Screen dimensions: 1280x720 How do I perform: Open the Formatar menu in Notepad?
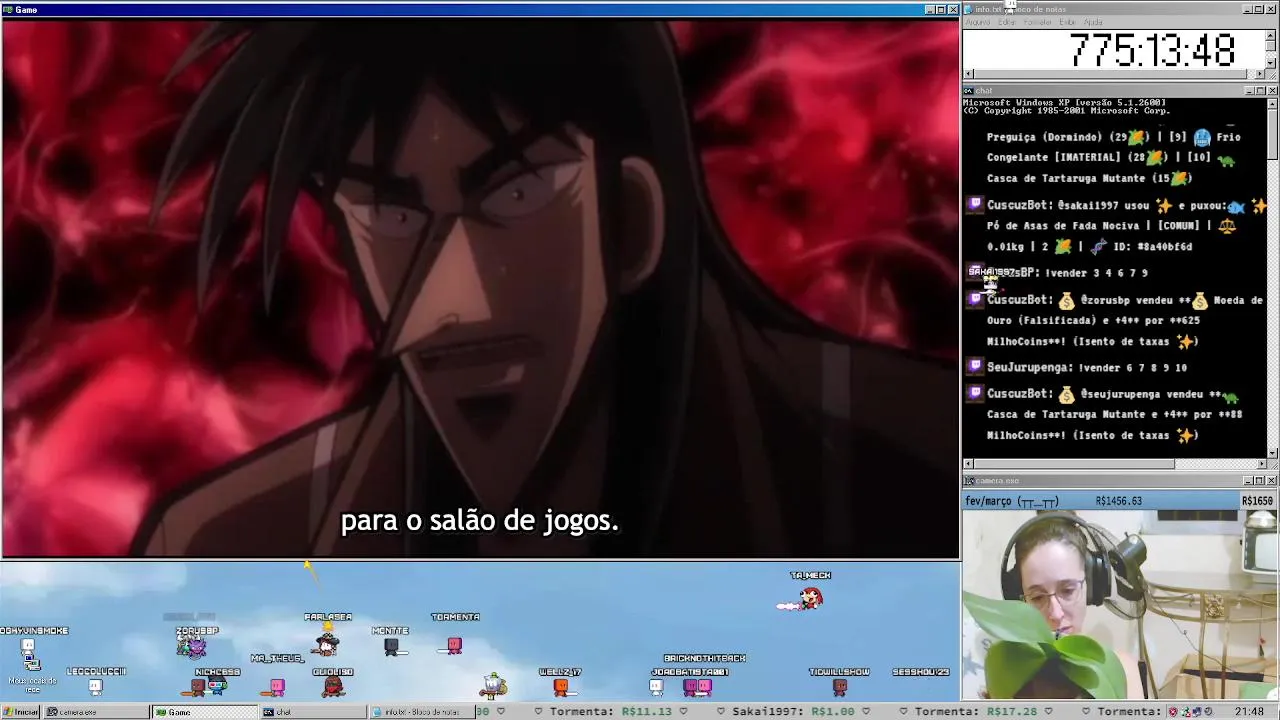click(x=1038, y=22)
